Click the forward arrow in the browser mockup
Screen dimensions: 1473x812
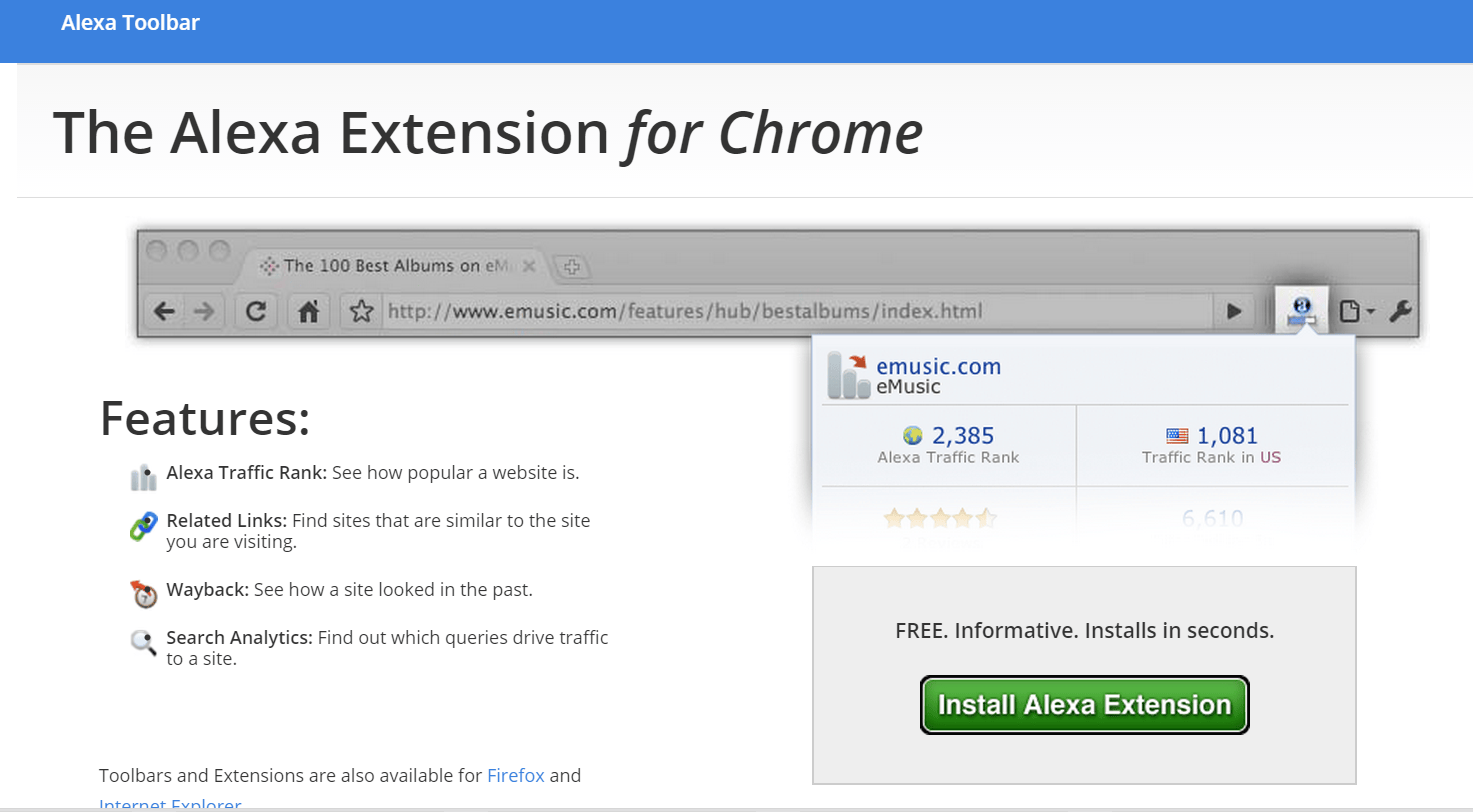coord(204,312)
